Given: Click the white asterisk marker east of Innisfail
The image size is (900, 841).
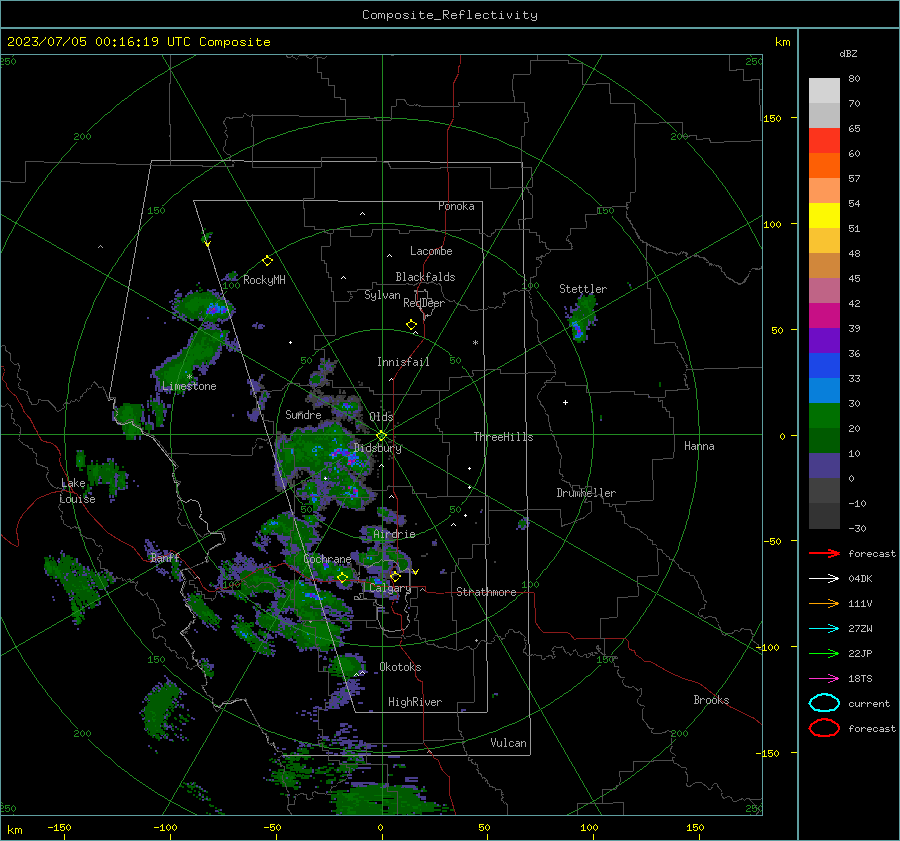Looking at the screenshot, I should click(x=475, y=343).
